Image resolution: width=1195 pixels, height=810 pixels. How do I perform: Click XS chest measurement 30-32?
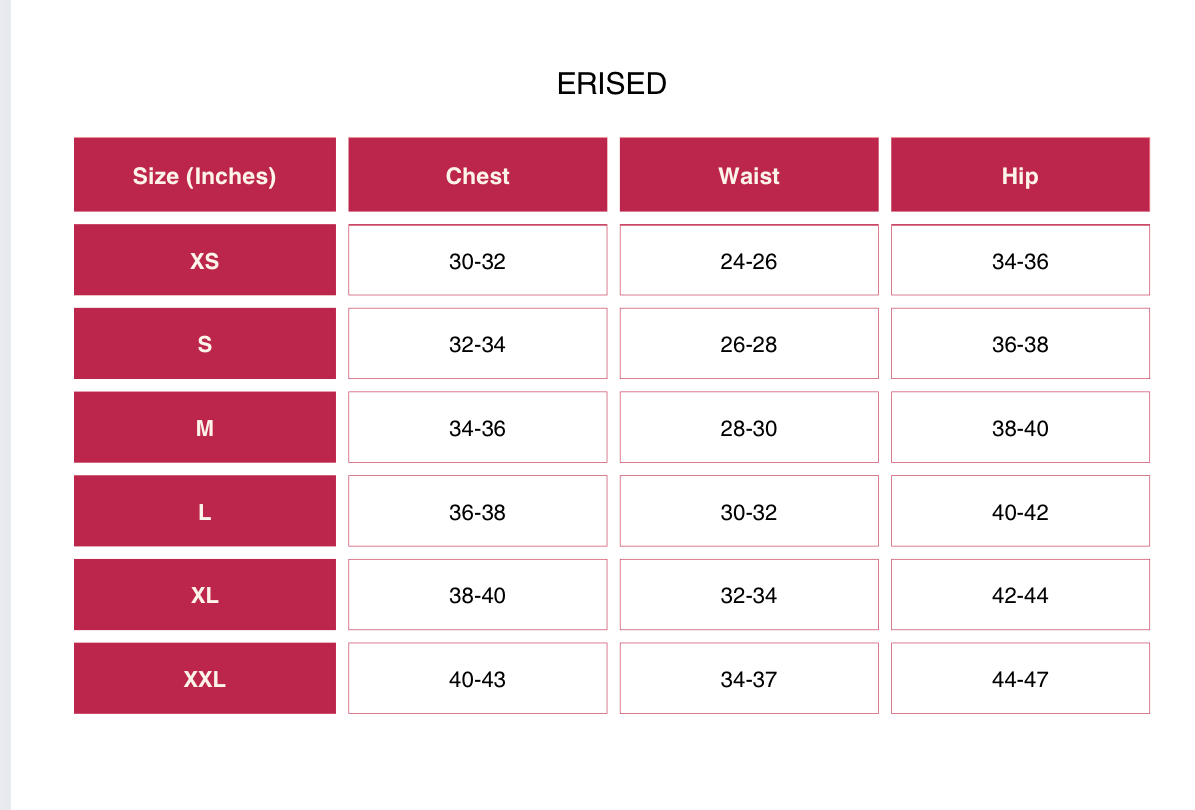point(478,260)
